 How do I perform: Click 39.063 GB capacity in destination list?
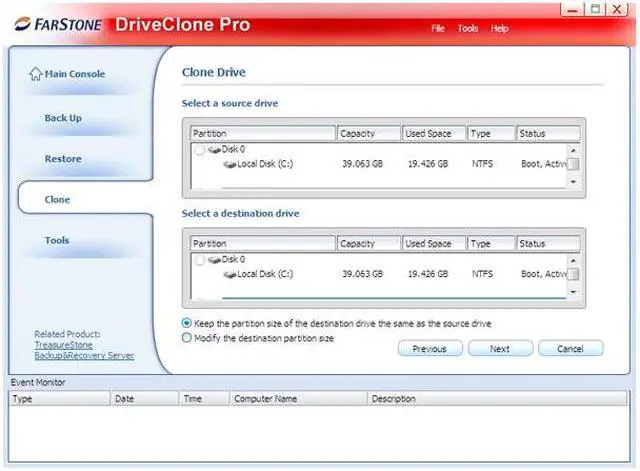[362, 274]
